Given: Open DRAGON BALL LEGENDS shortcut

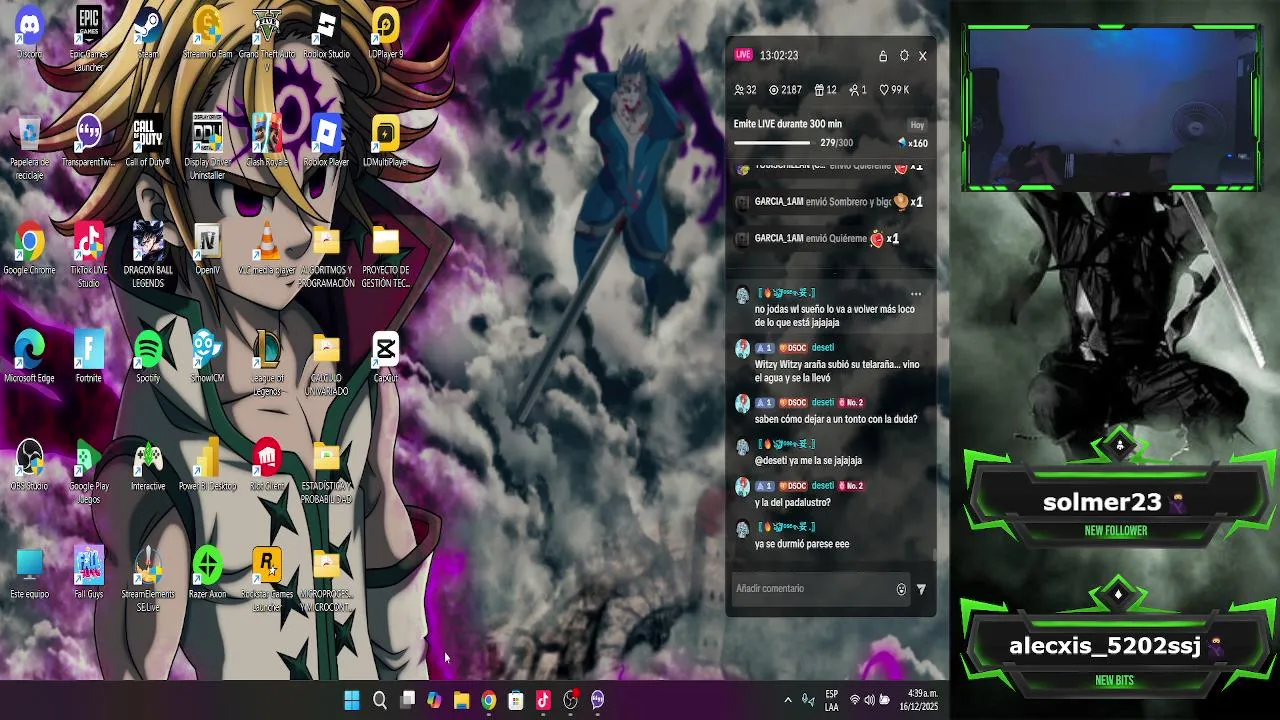Looking at the screenshot, I should coord(148,256).
